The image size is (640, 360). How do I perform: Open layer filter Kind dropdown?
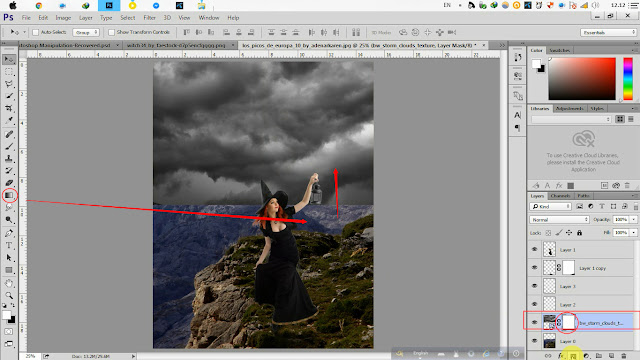[551, 207]
